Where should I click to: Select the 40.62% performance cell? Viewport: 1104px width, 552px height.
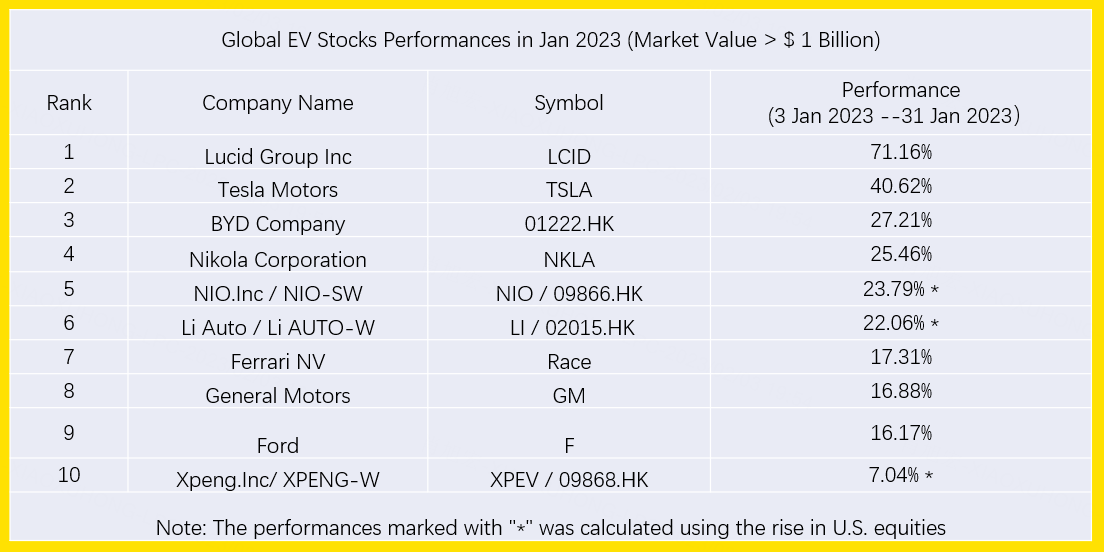point(900,187)
